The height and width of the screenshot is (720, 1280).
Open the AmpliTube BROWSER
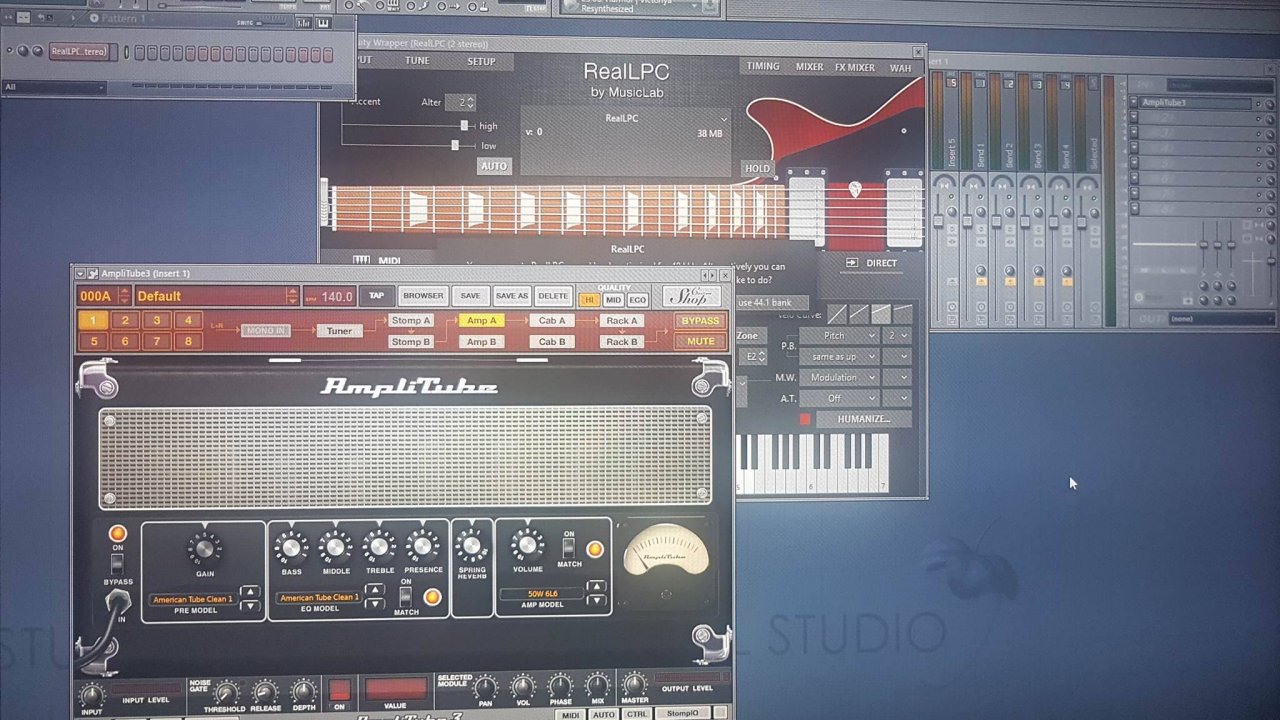tap(423, 296)
